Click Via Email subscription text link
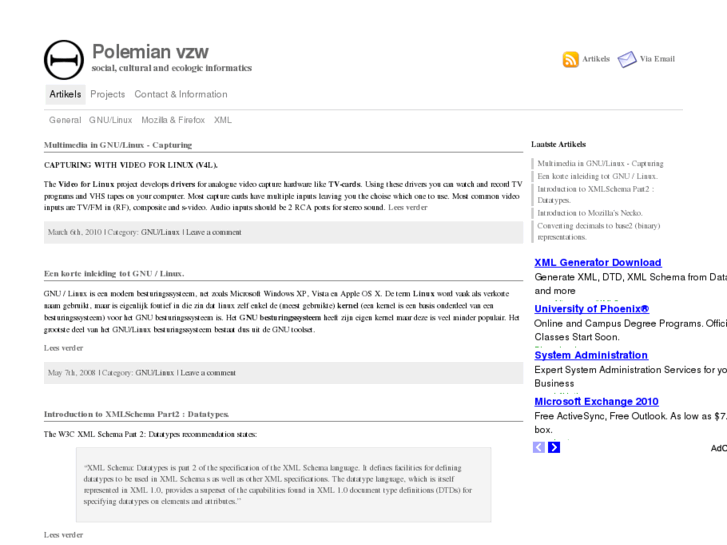Viewport: 727px width, 545px height. tap(657, 59)
